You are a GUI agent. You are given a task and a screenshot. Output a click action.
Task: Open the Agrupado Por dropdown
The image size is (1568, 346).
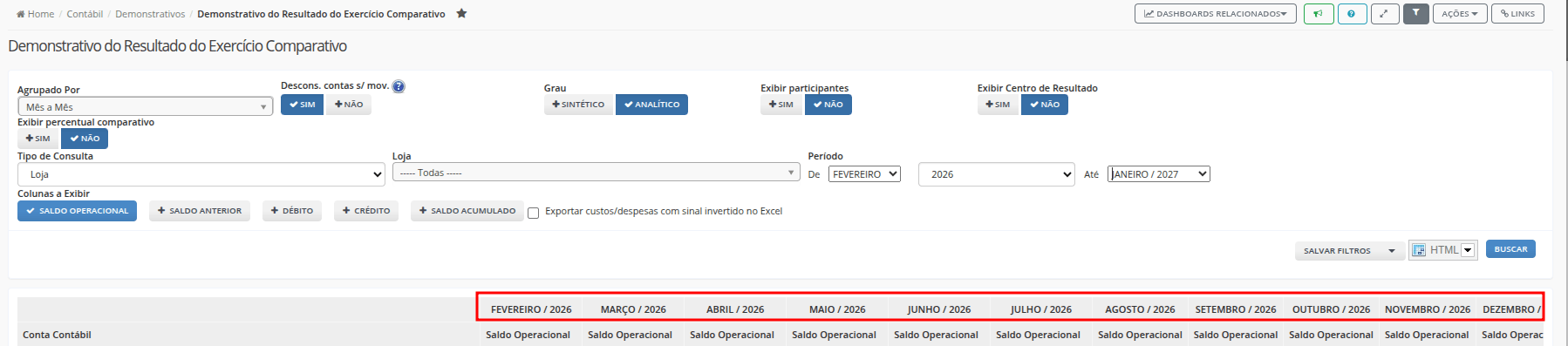tap(145, 106)
